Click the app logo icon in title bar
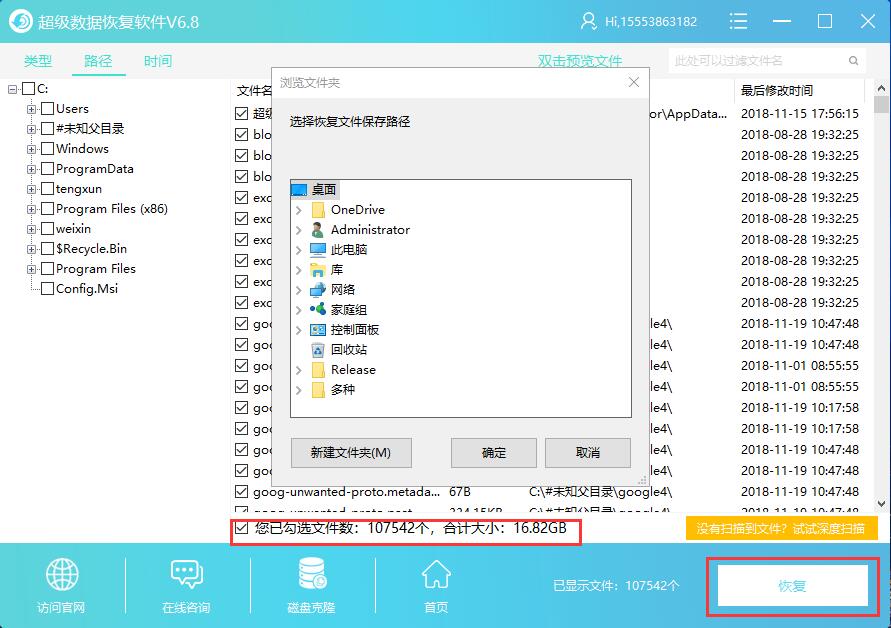Screen dimensions: 891x628 21,22
